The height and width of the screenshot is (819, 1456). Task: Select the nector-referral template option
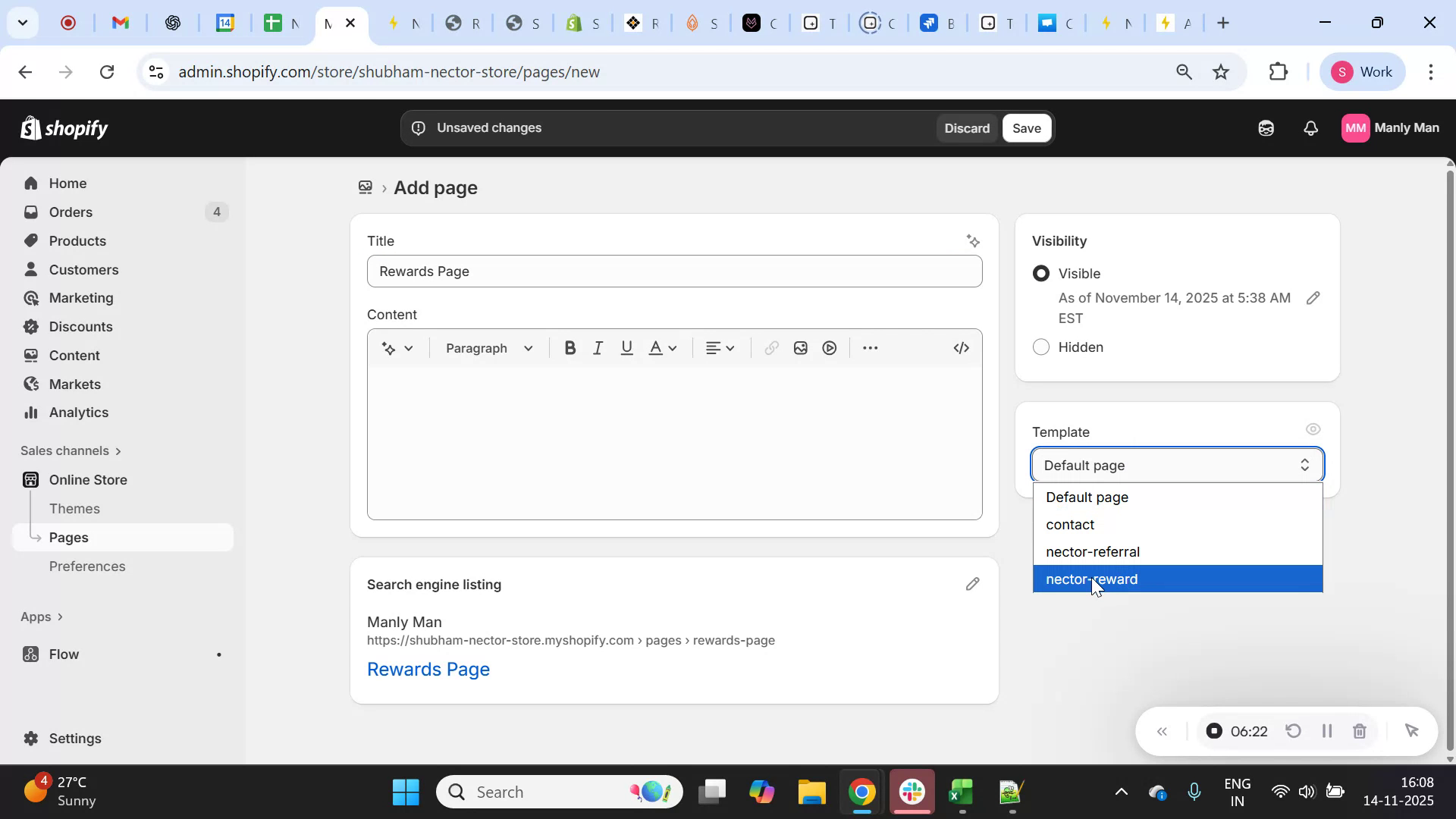1093,551
